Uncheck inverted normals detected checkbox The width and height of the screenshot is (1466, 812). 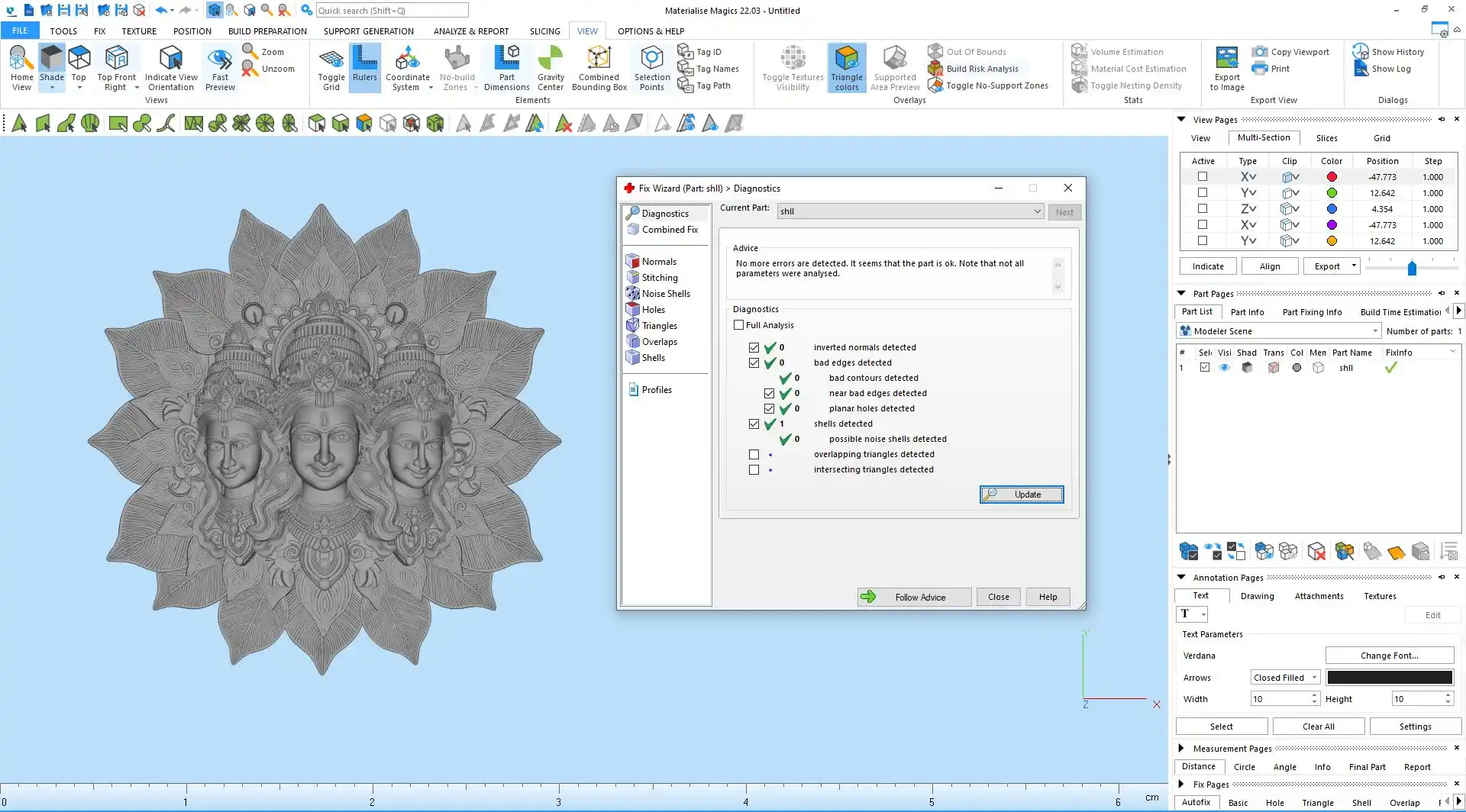(754, 347)
